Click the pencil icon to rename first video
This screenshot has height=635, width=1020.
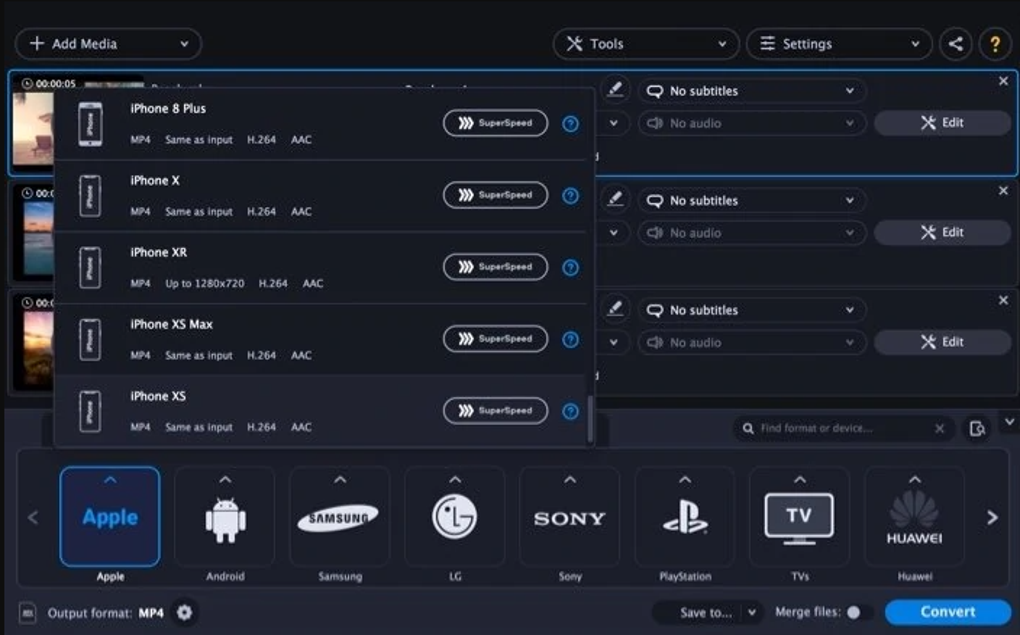pos(614,89)
